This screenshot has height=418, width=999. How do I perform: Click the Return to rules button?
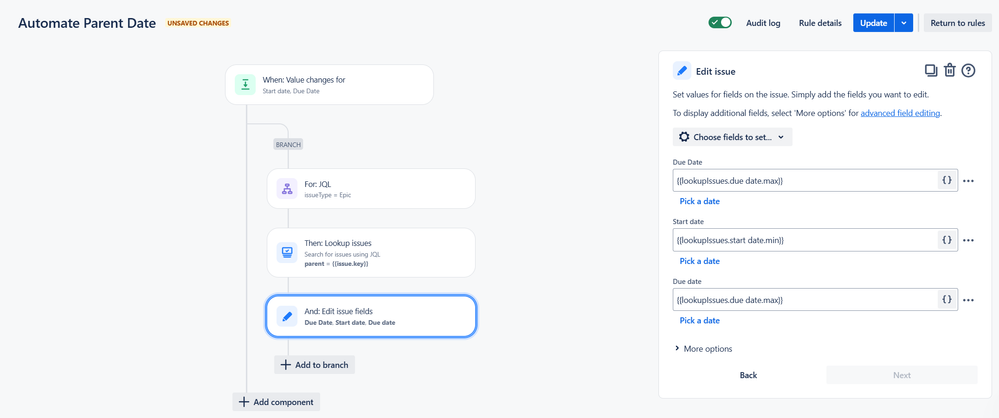pyautogui.click(x=957, y=23)
